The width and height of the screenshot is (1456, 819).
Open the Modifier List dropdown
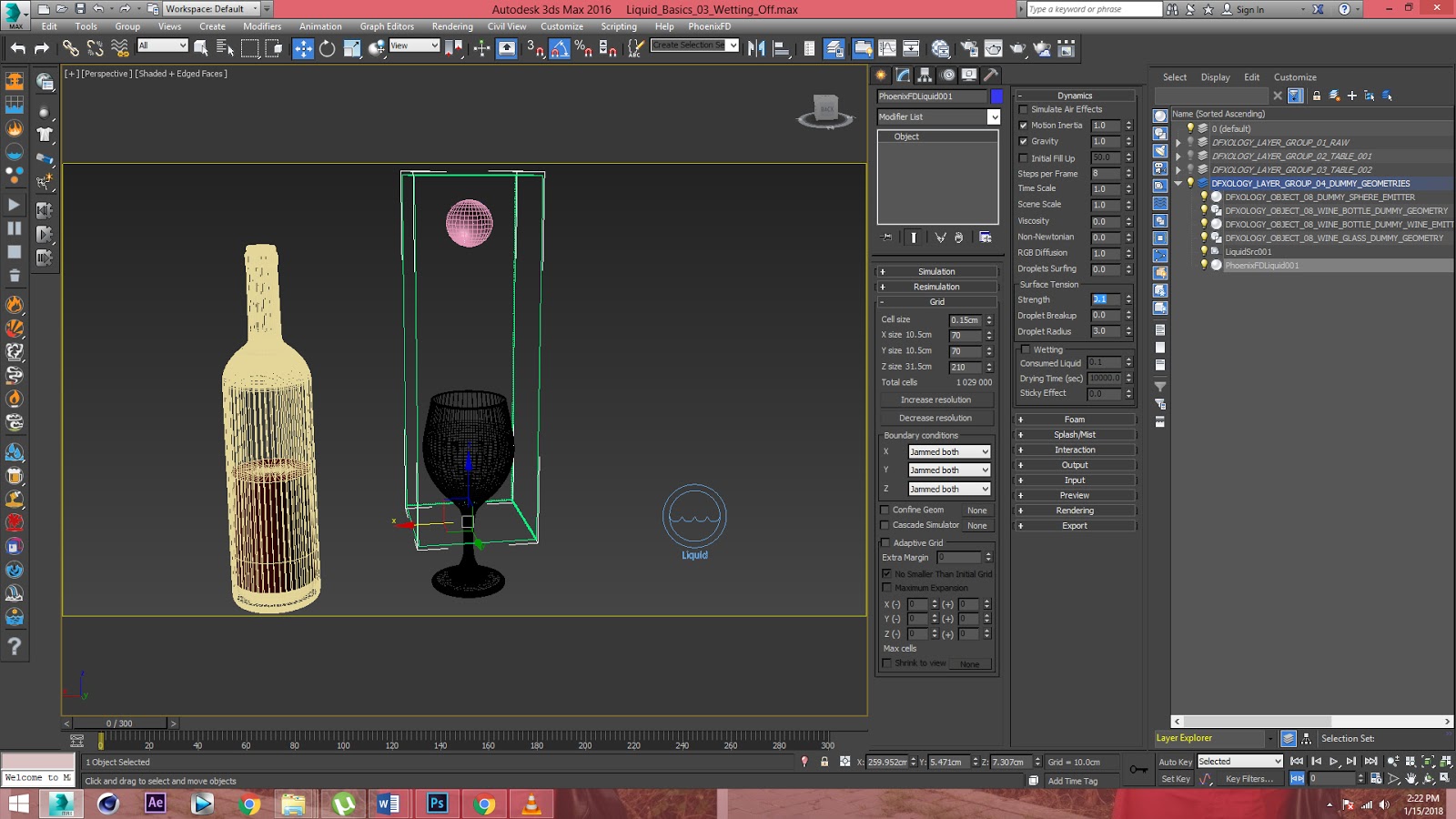[995, 116]
